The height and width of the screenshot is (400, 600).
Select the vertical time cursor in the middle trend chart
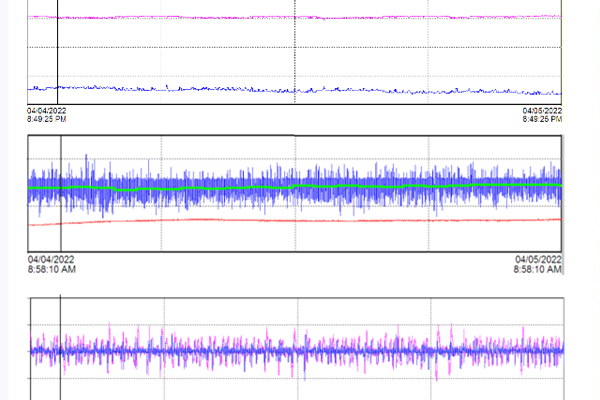click(61, 193)
